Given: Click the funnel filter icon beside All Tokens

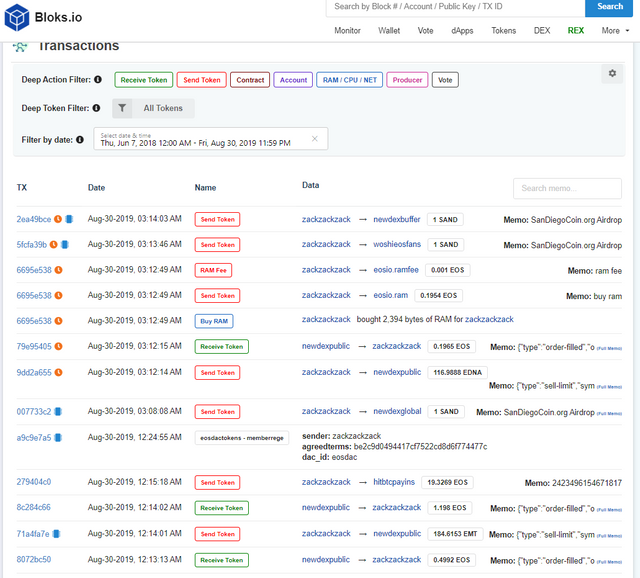Looking at the screenshot, I should (122, 108).
